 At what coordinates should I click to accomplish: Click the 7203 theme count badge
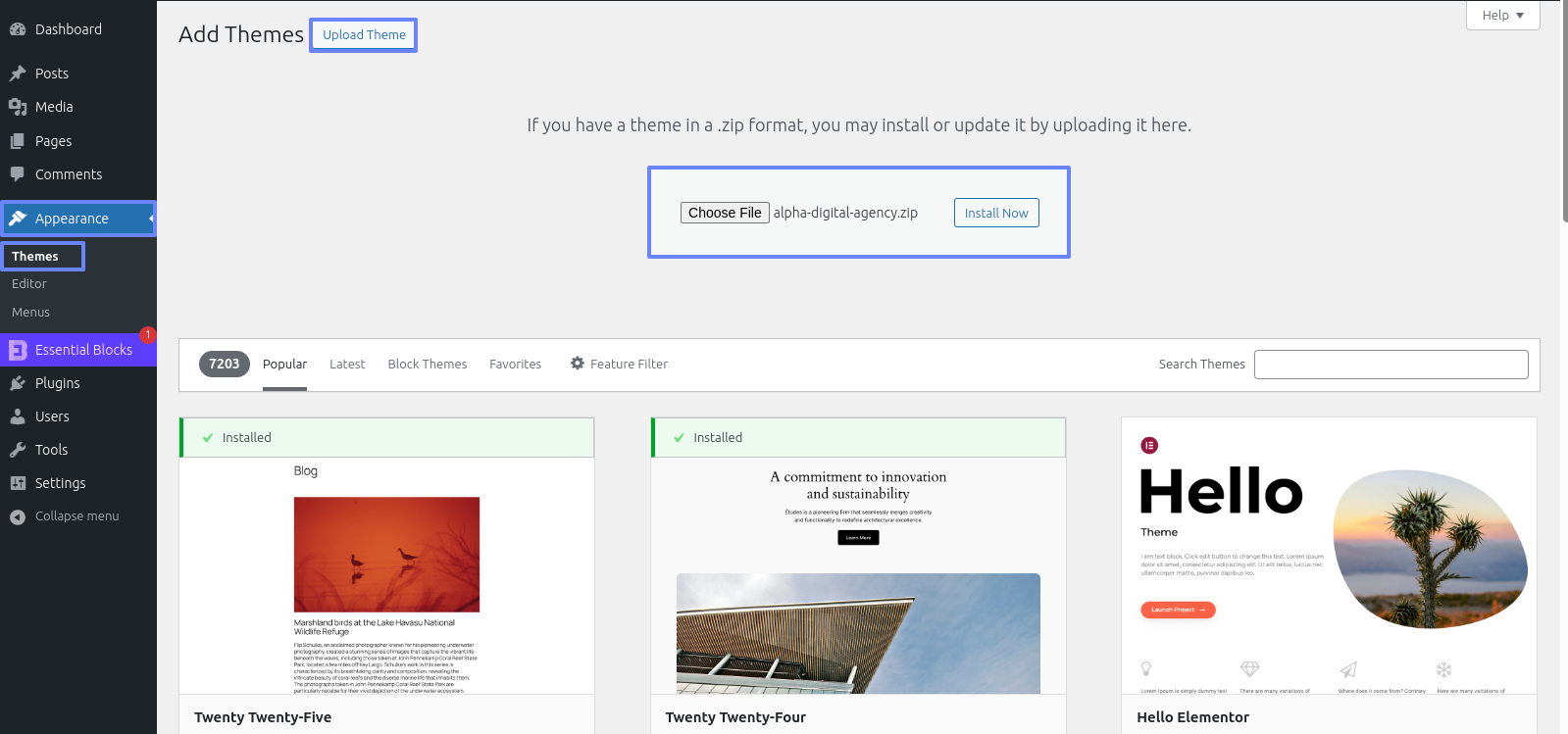pyautogui.click(x=225, y=364)
